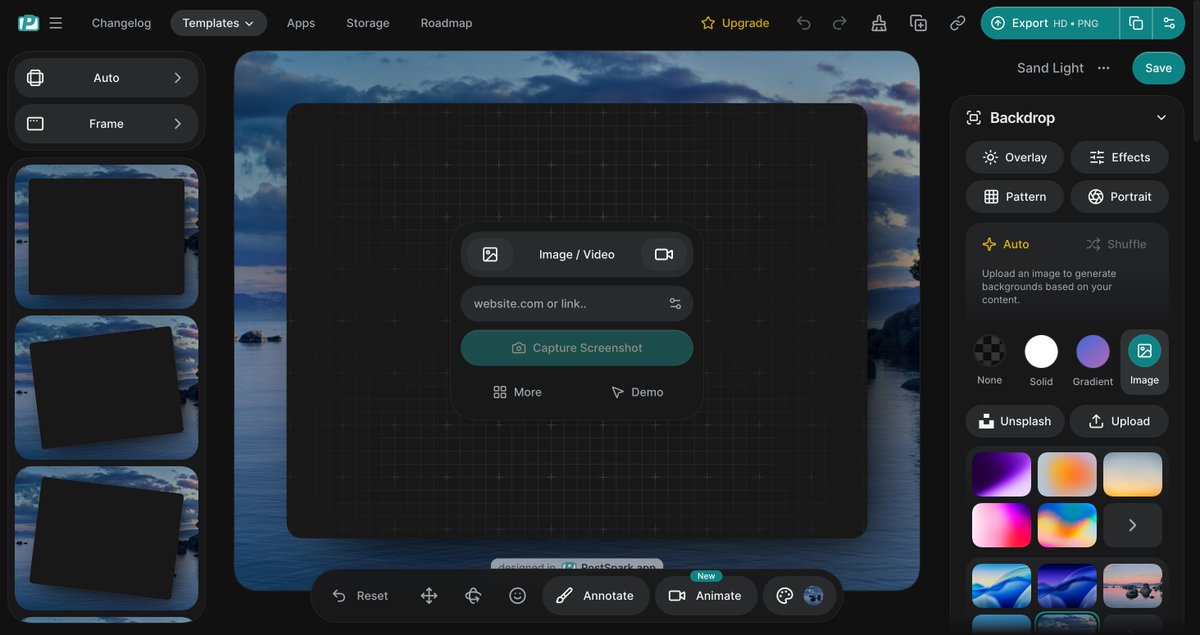Click the More button in center panel
This screenshot has height=635, width=1200.
pyautogui.click(x=518, y=392)
